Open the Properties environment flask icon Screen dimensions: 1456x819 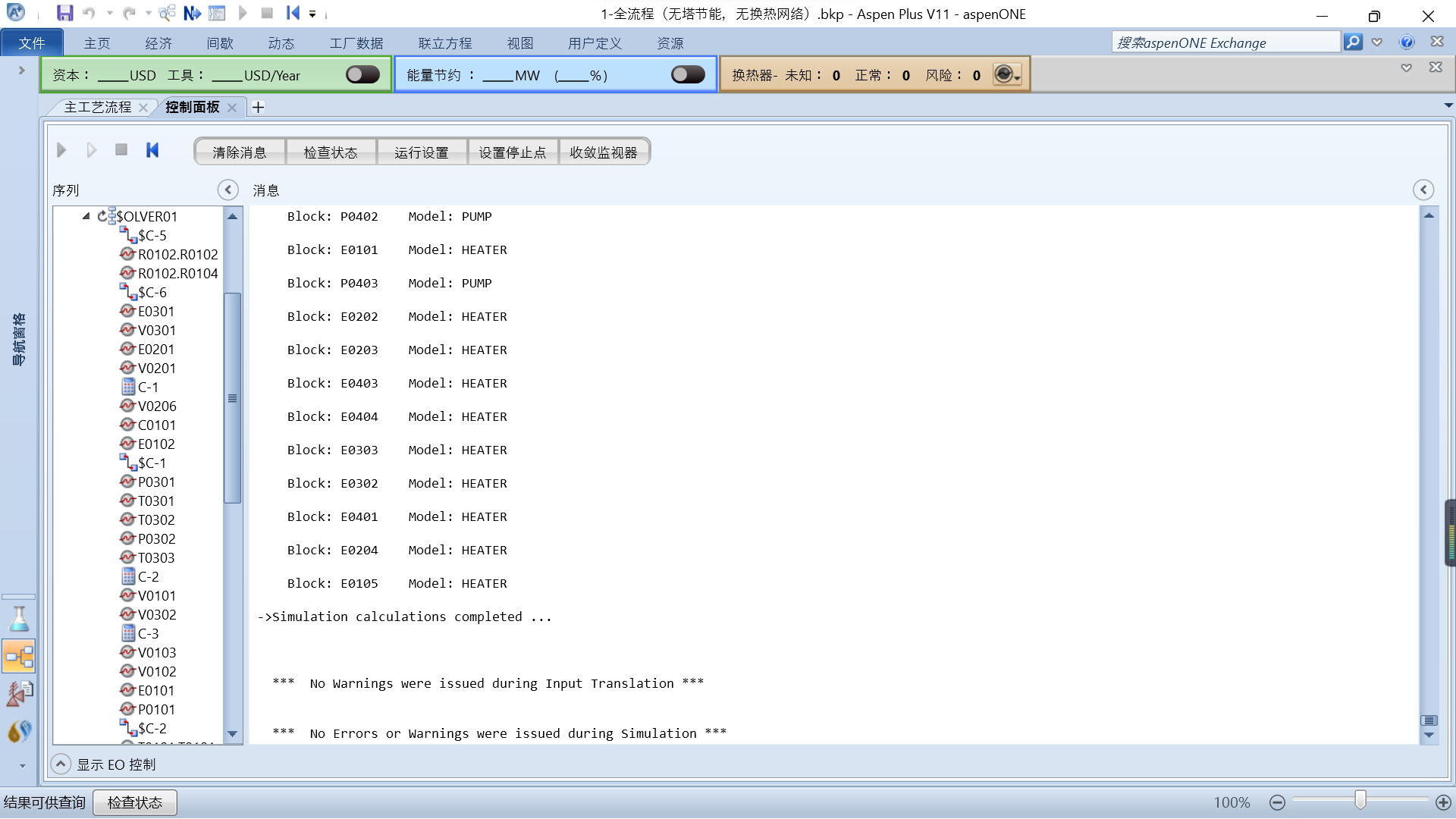(19, 619)
